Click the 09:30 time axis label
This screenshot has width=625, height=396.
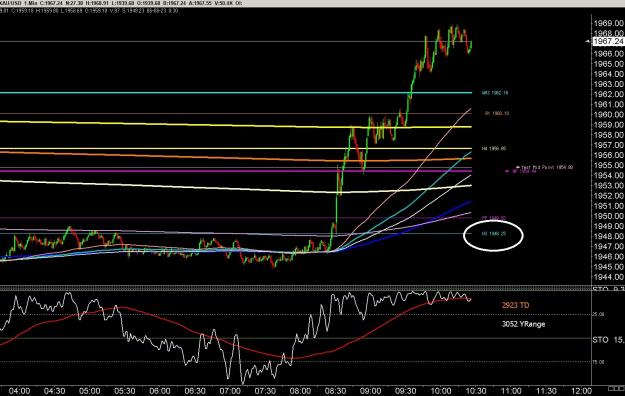pyautogui.click(x=405, y=391)
